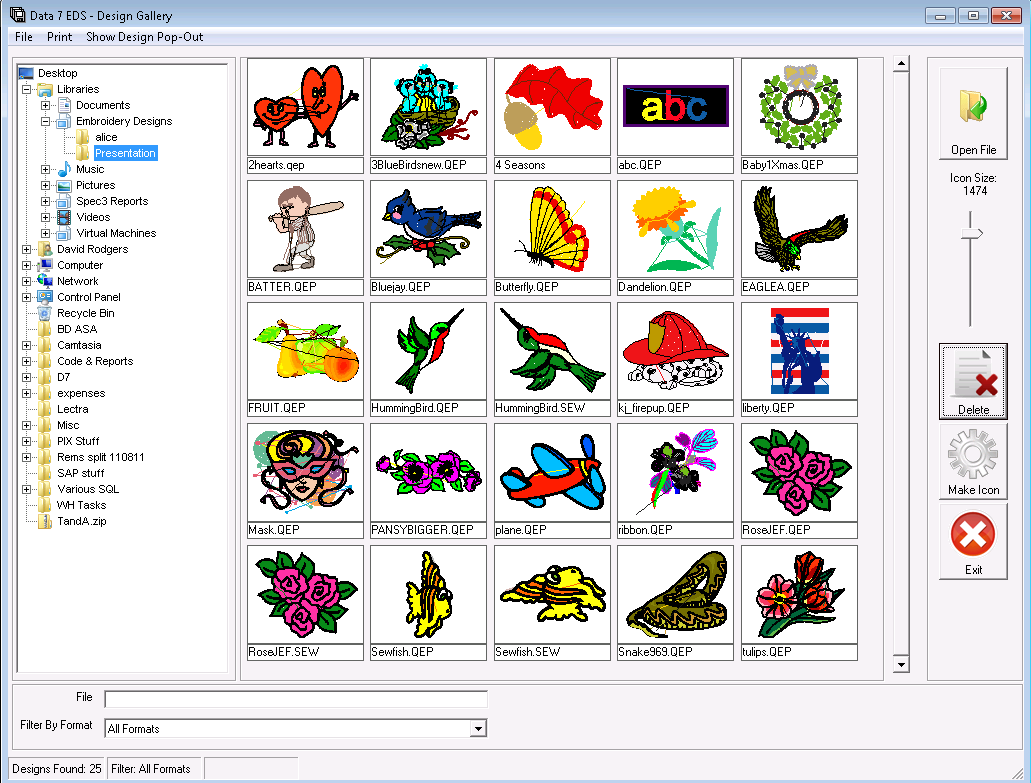Select the abc.QEP design thumbnail
This screenshot has width=1031, height=783.
(675, 107)
